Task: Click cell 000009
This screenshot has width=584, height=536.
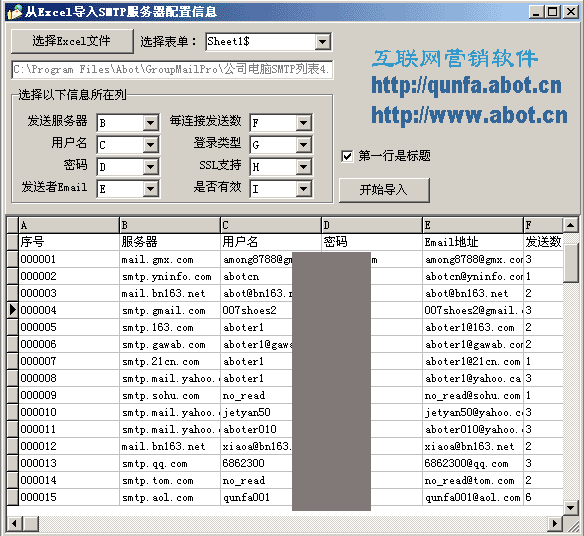Action: pos(69,395)
